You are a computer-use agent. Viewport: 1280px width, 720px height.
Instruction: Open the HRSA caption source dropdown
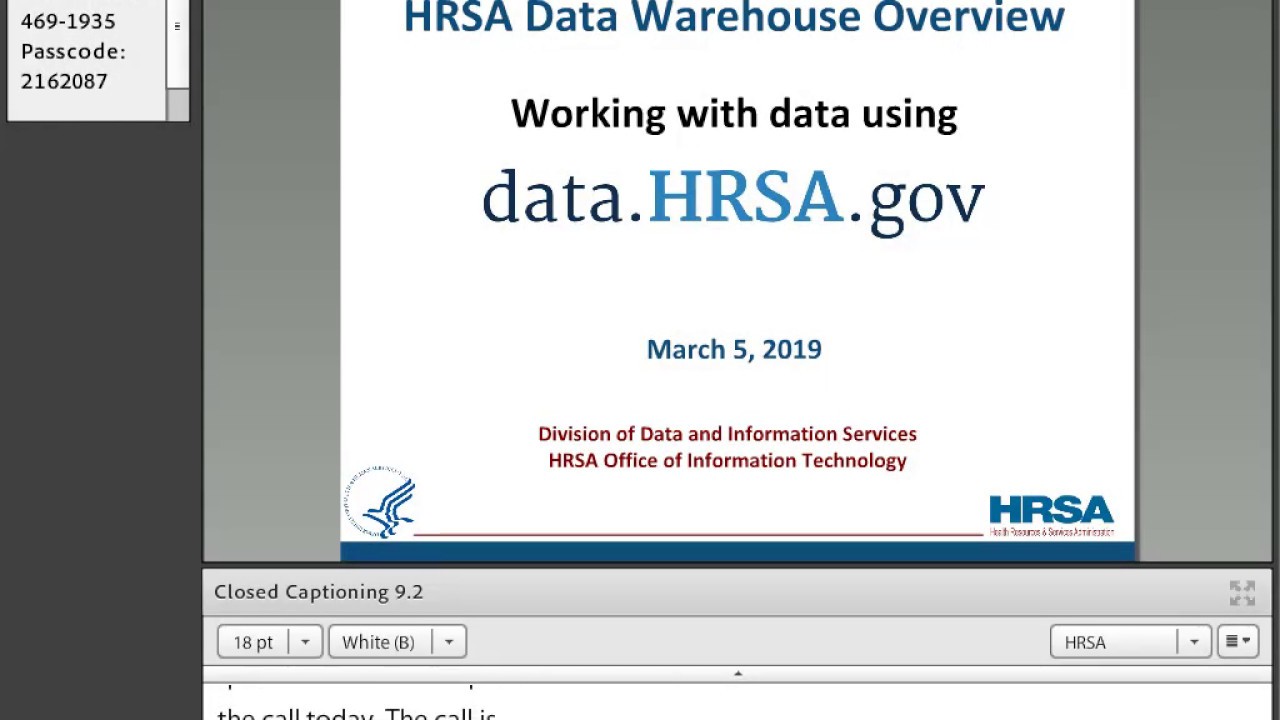click(x=1131, y=642)
